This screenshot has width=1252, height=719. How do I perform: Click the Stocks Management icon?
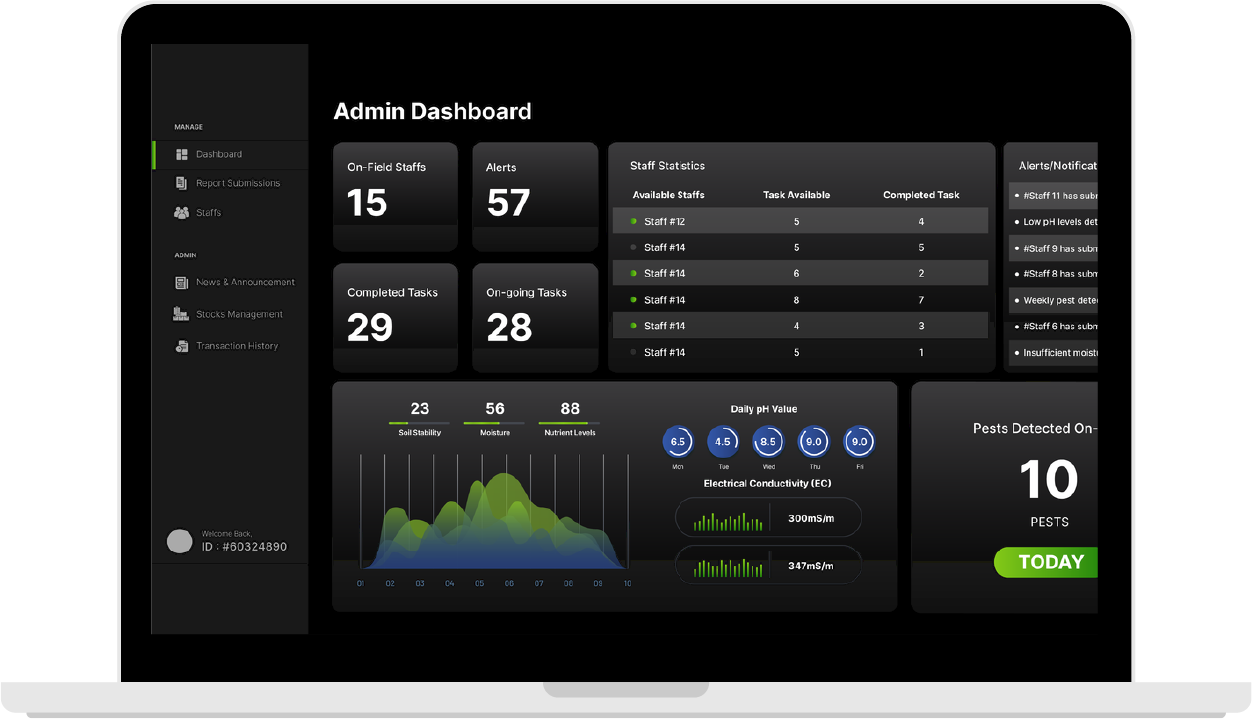[x=181, y=314]
